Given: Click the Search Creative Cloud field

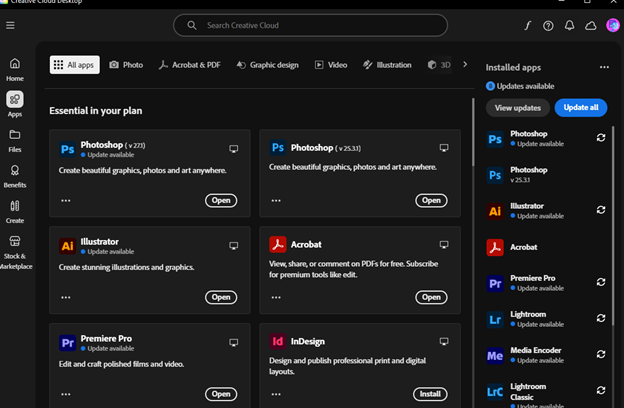Looking at the screenshot, I should click(310, 25).
